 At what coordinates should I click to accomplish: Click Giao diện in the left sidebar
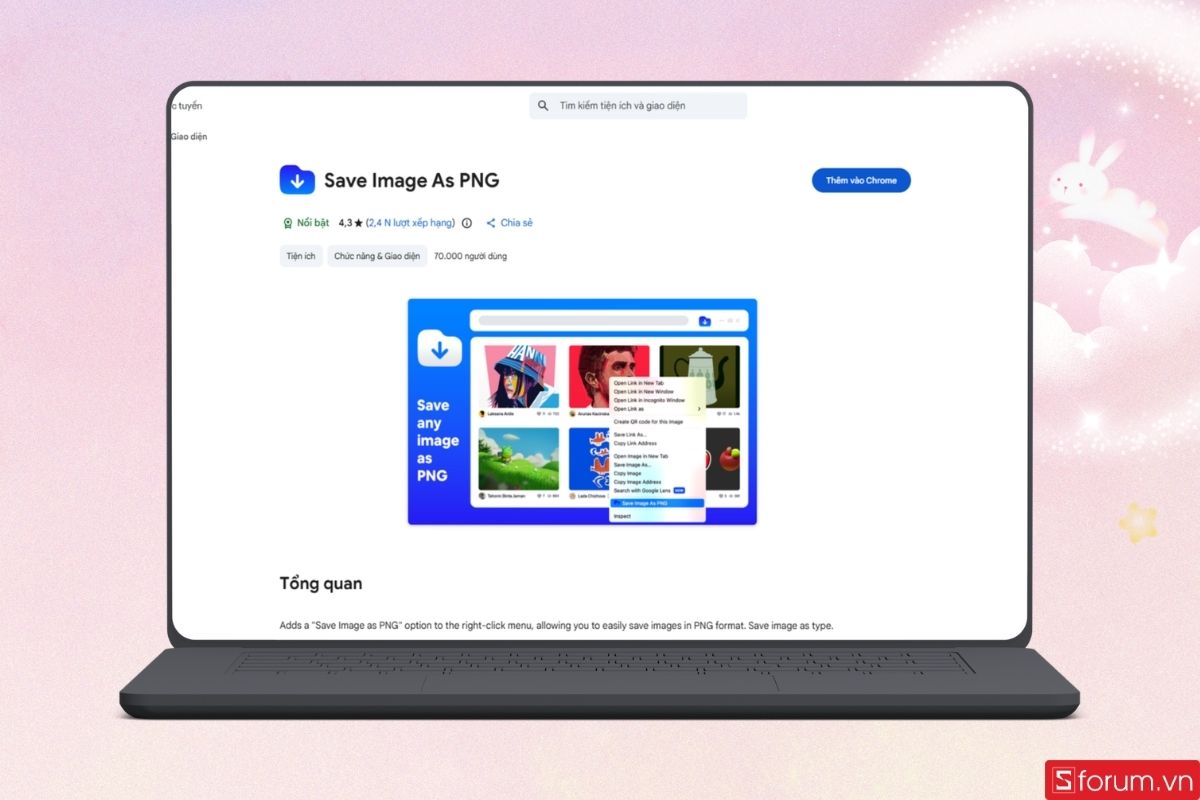192,136
